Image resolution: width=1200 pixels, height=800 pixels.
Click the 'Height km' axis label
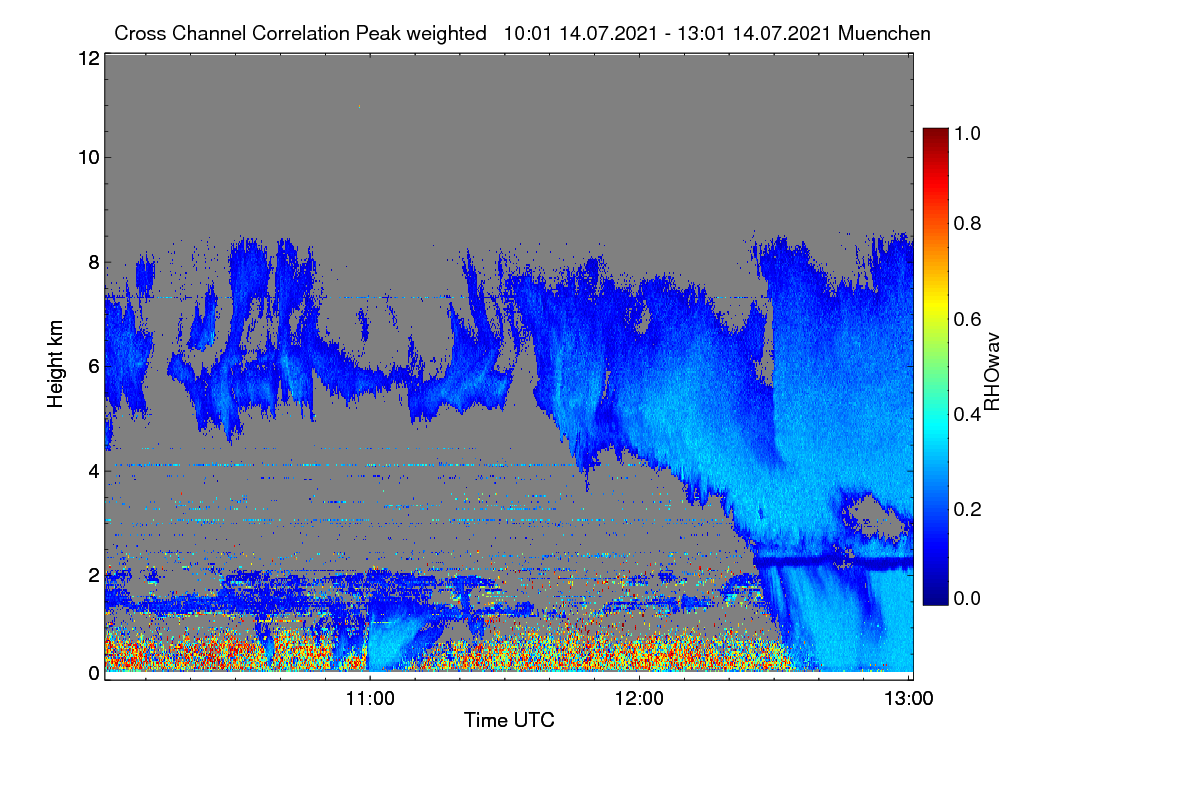[x=56, y=365]
